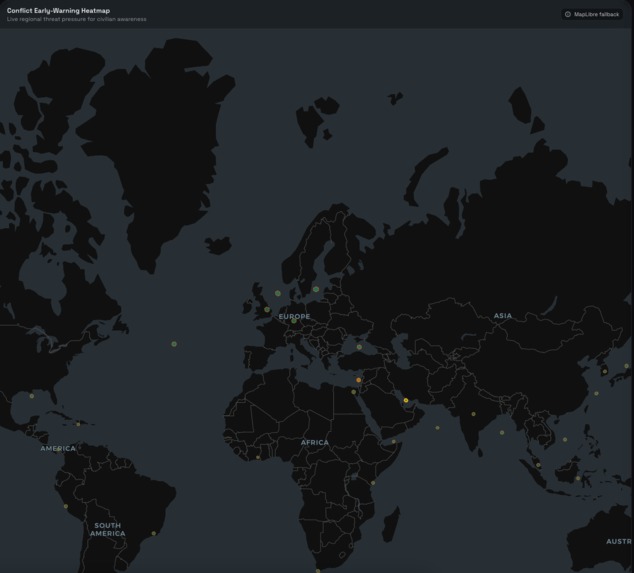Select the marker in the Caribbean Sea

pyautogui.click(x=78, y=424)
